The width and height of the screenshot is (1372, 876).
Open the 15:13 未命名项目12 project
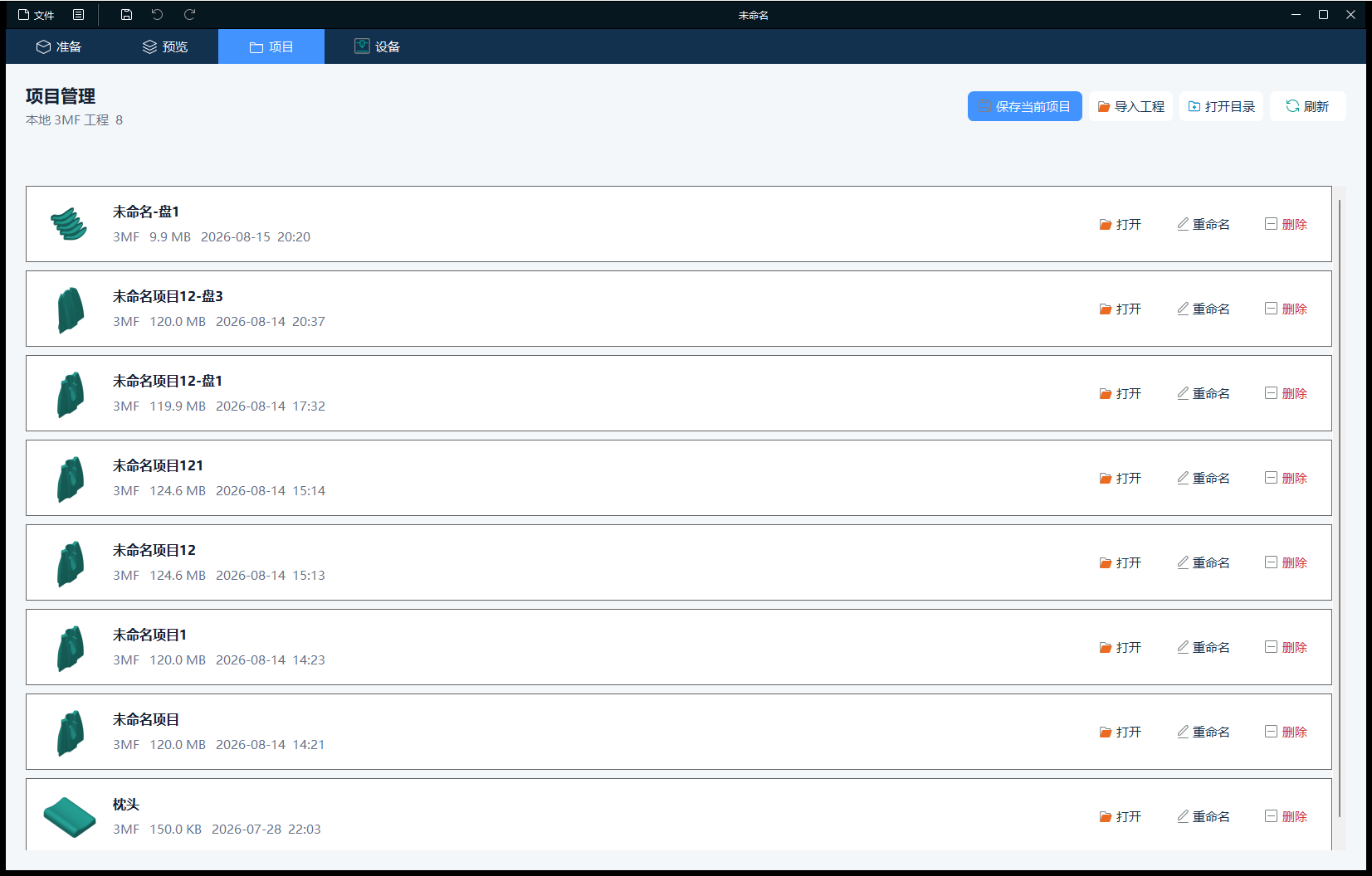[1121, 562]
